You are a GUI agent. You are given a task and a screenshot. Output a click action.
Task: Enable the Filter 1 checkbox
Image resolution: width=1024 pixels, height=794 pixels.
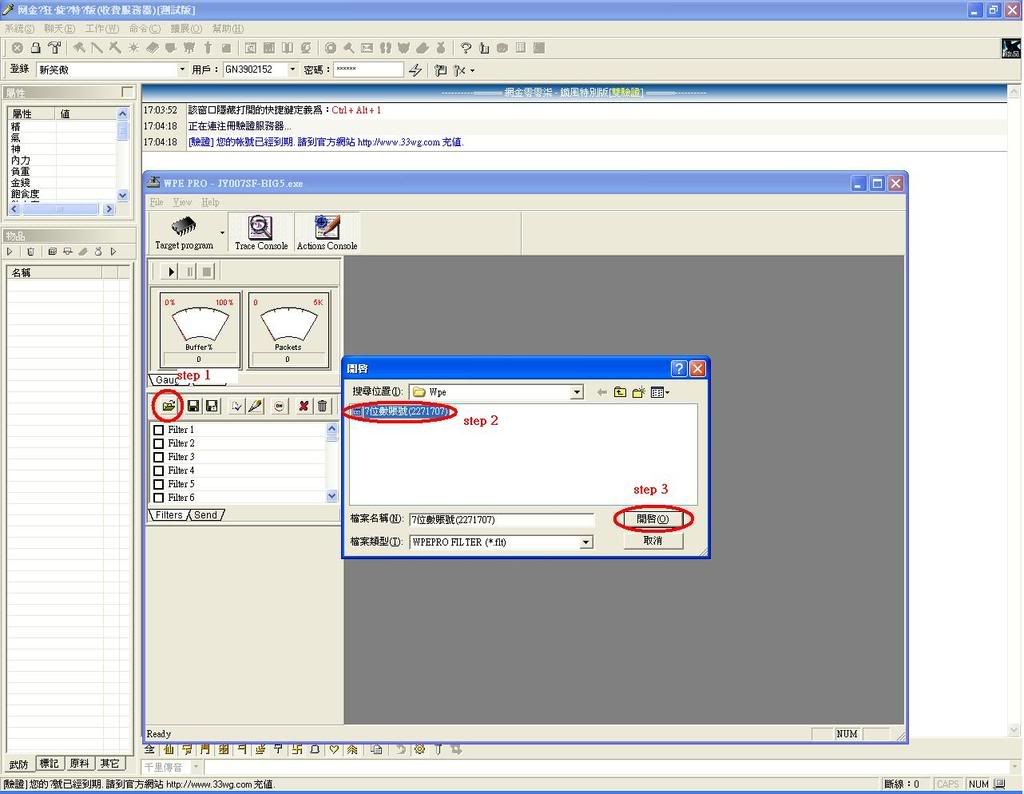point(158,430)
